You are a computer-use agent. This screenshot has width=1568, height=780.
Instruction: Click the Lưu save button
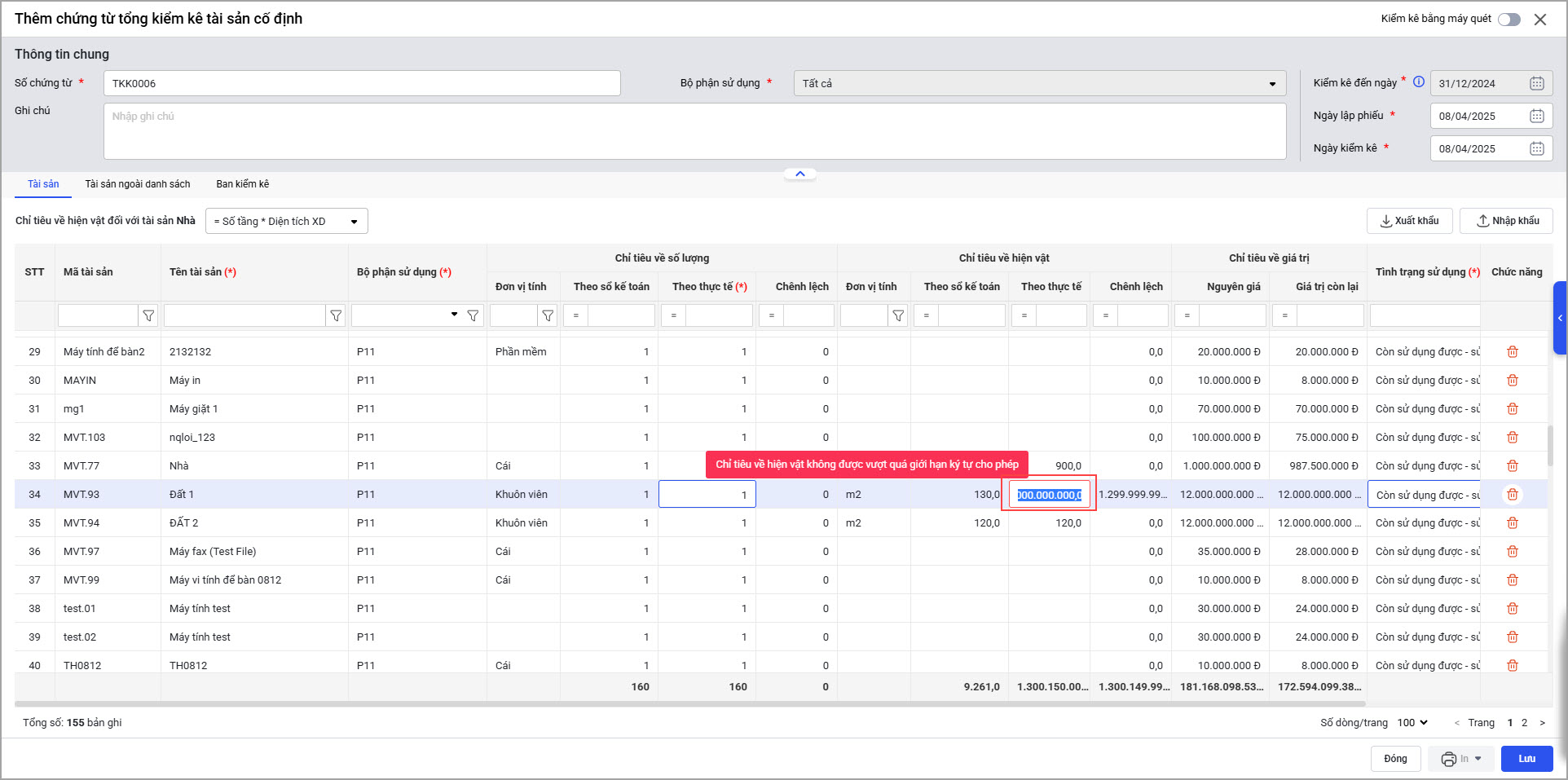(1526, 759)
